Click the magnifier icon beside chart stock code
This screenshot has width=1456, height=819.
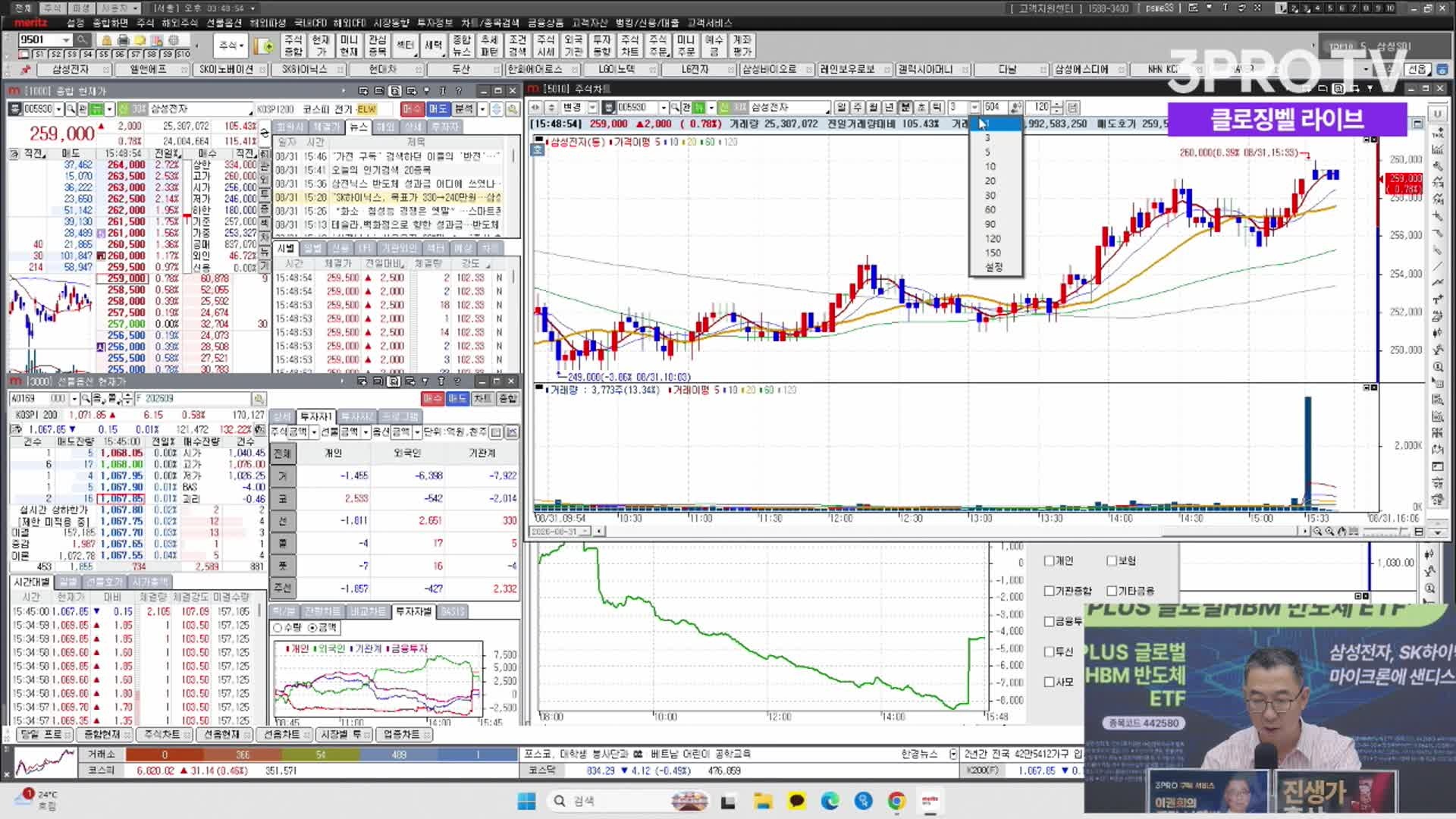(x=675, y=108)
